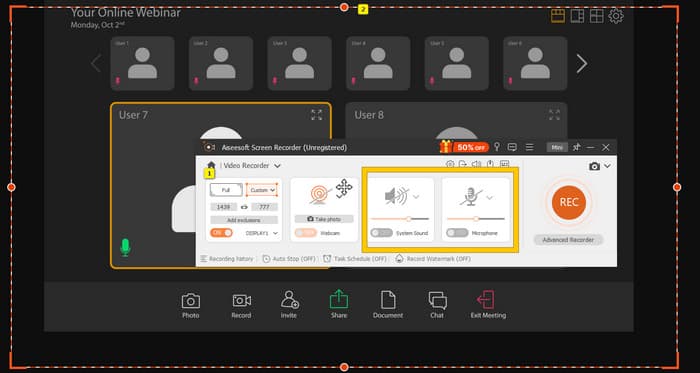
Task: Click the height field showing 777
Action: point(264,207)
